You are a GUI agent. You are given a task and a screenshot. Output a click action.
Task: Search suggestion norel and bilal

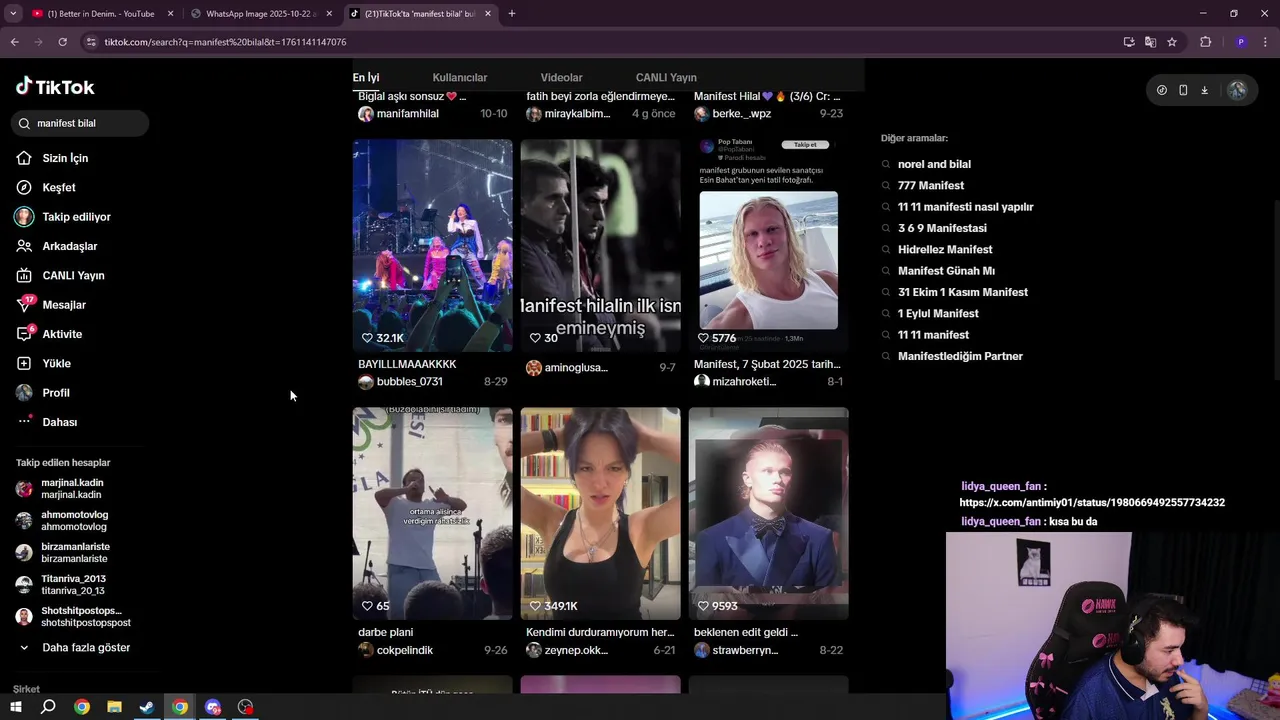[934, 164]
